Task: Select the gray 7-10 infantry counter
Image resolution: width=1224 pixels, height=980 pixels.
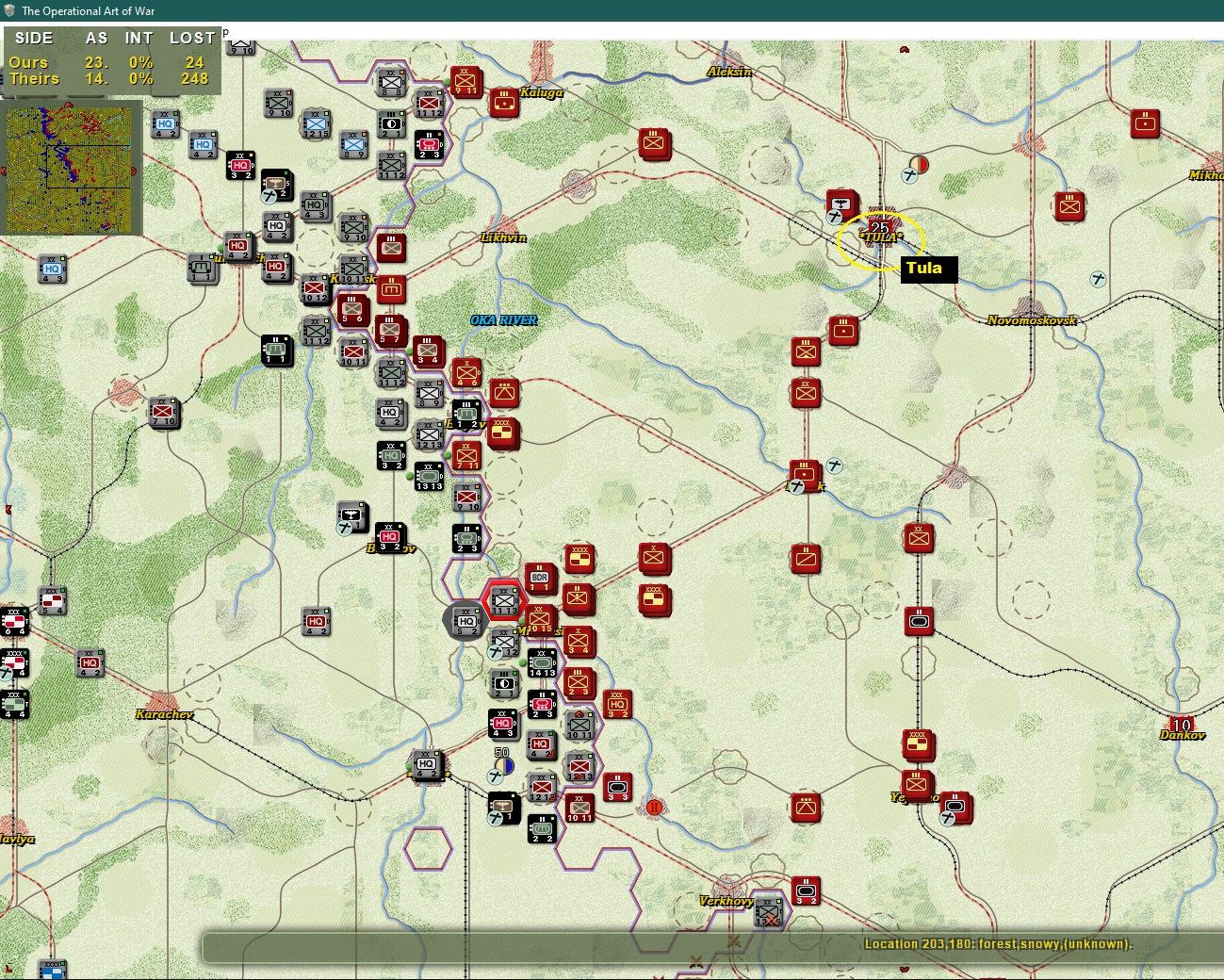Action: [164, 412]
